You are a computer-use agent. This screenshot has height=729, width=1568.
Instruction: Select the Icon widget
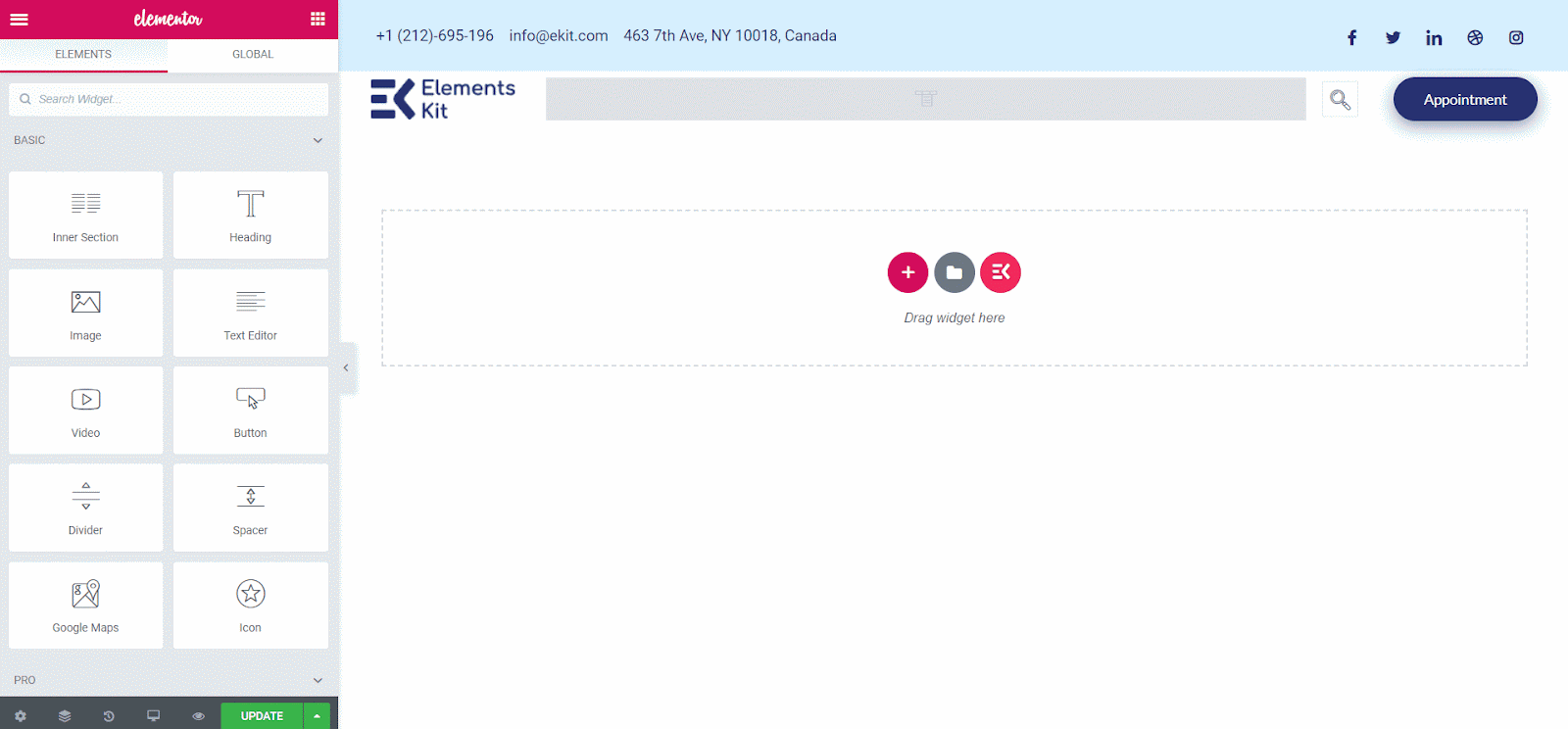251,605
